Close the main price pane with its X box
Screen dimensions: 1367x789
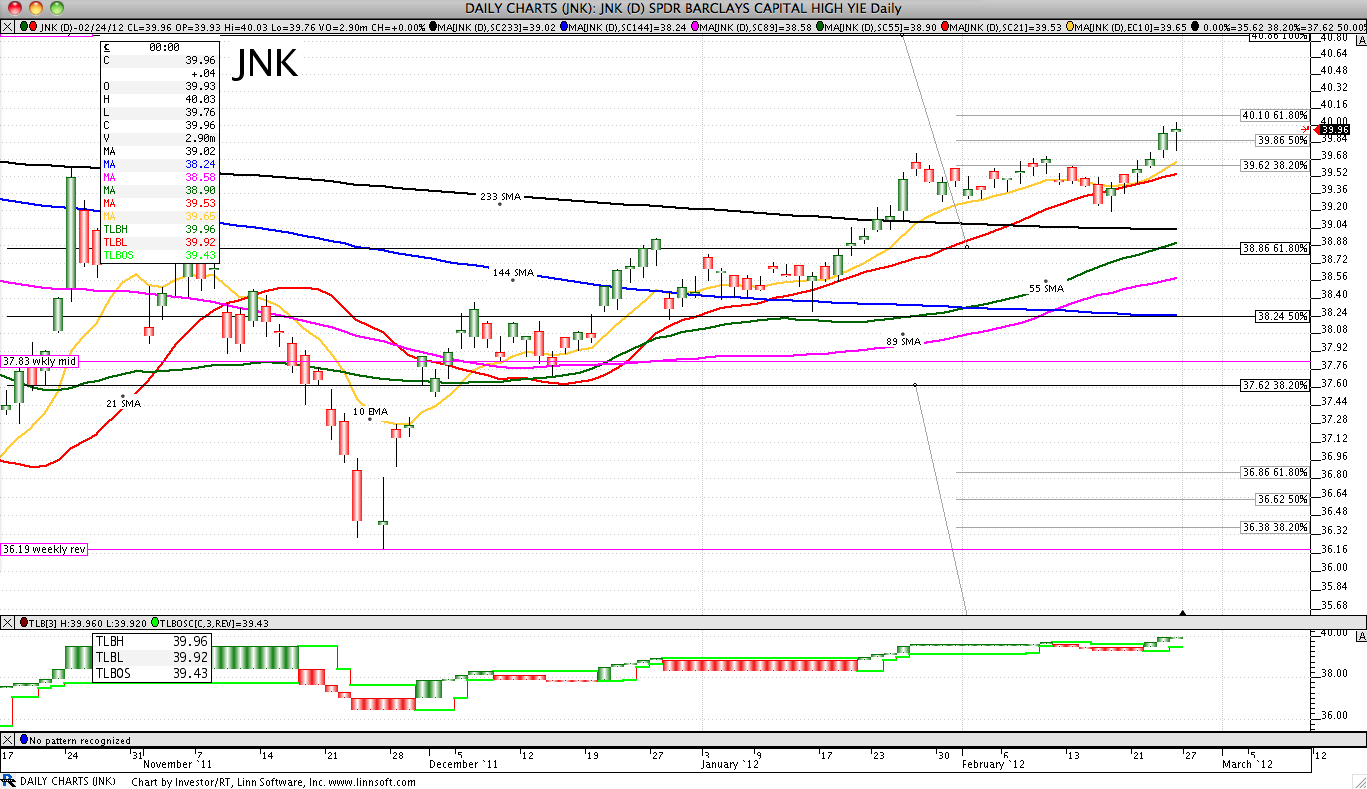tap(6, 25)
